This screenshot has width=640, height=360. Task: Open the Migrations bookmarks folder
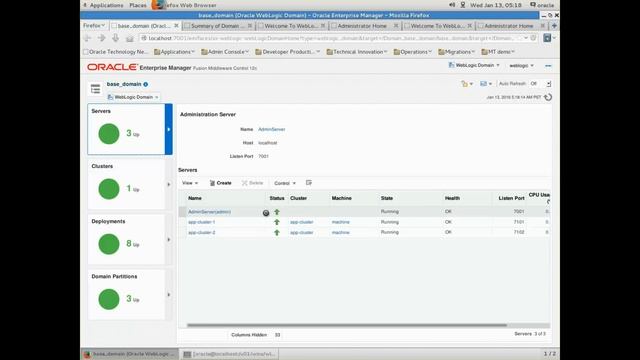coord(456,52)
